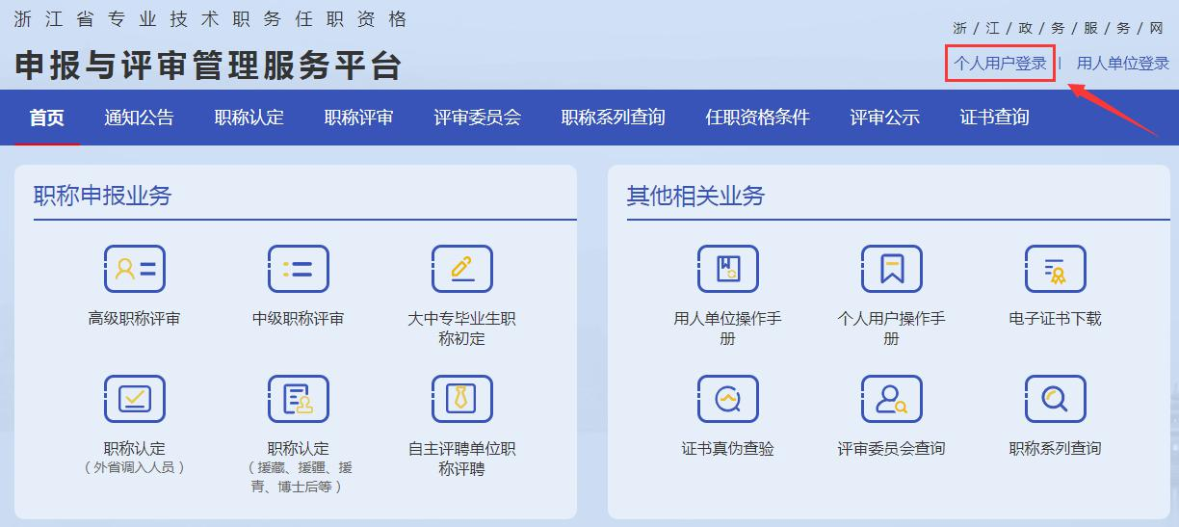Click the 个人用户登录 link
Image resolution: width=1179 pixels, height=527 pixels.
[x=1000, y=64]
